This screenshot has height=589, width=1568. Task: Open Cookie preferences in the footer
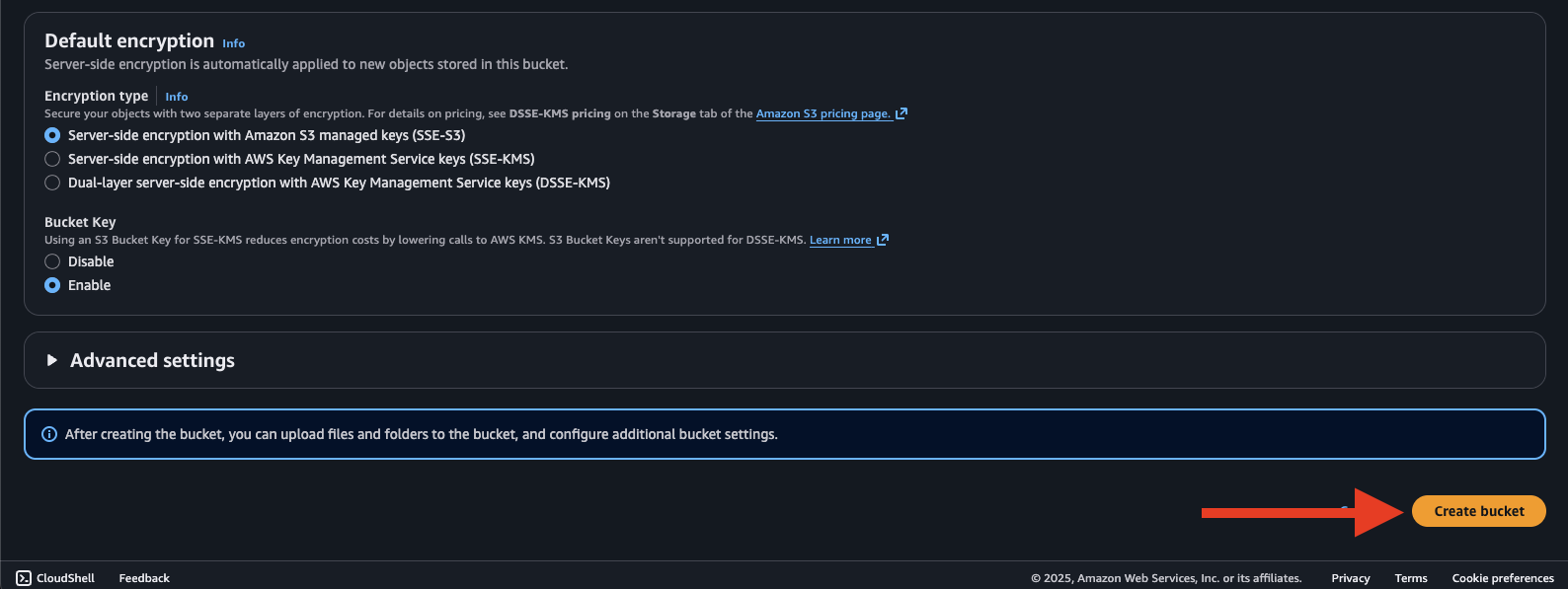tap(1502, 578)
